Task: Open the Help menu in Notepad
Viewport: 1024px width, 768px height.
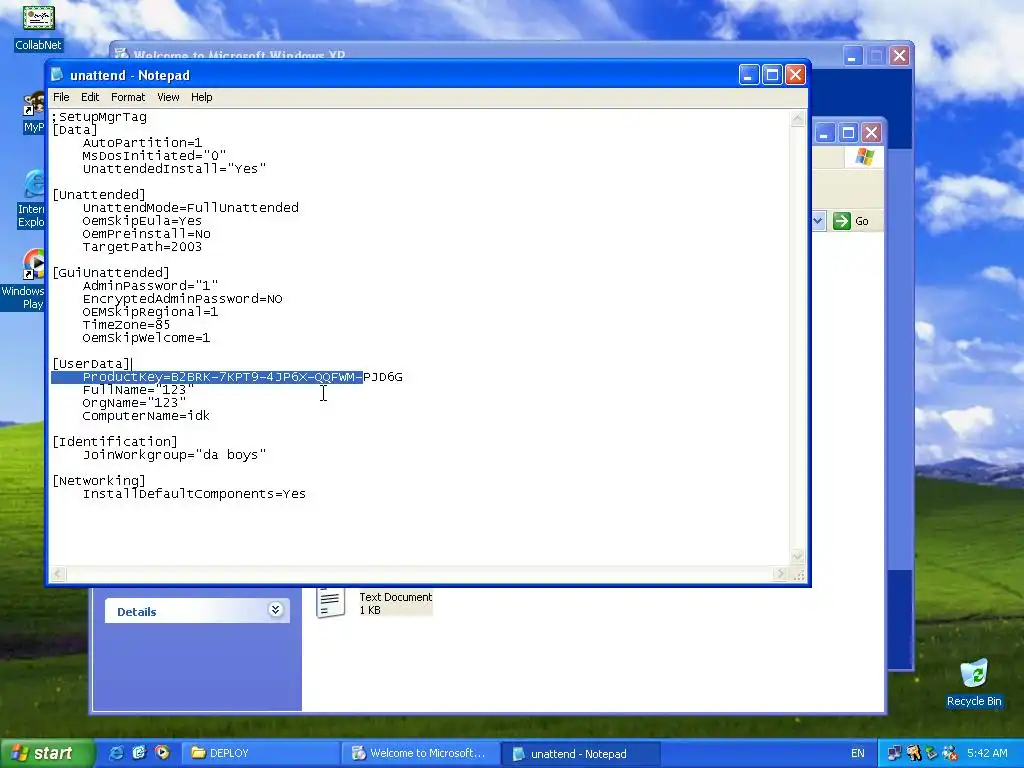Action: click(x=201, y=97)
